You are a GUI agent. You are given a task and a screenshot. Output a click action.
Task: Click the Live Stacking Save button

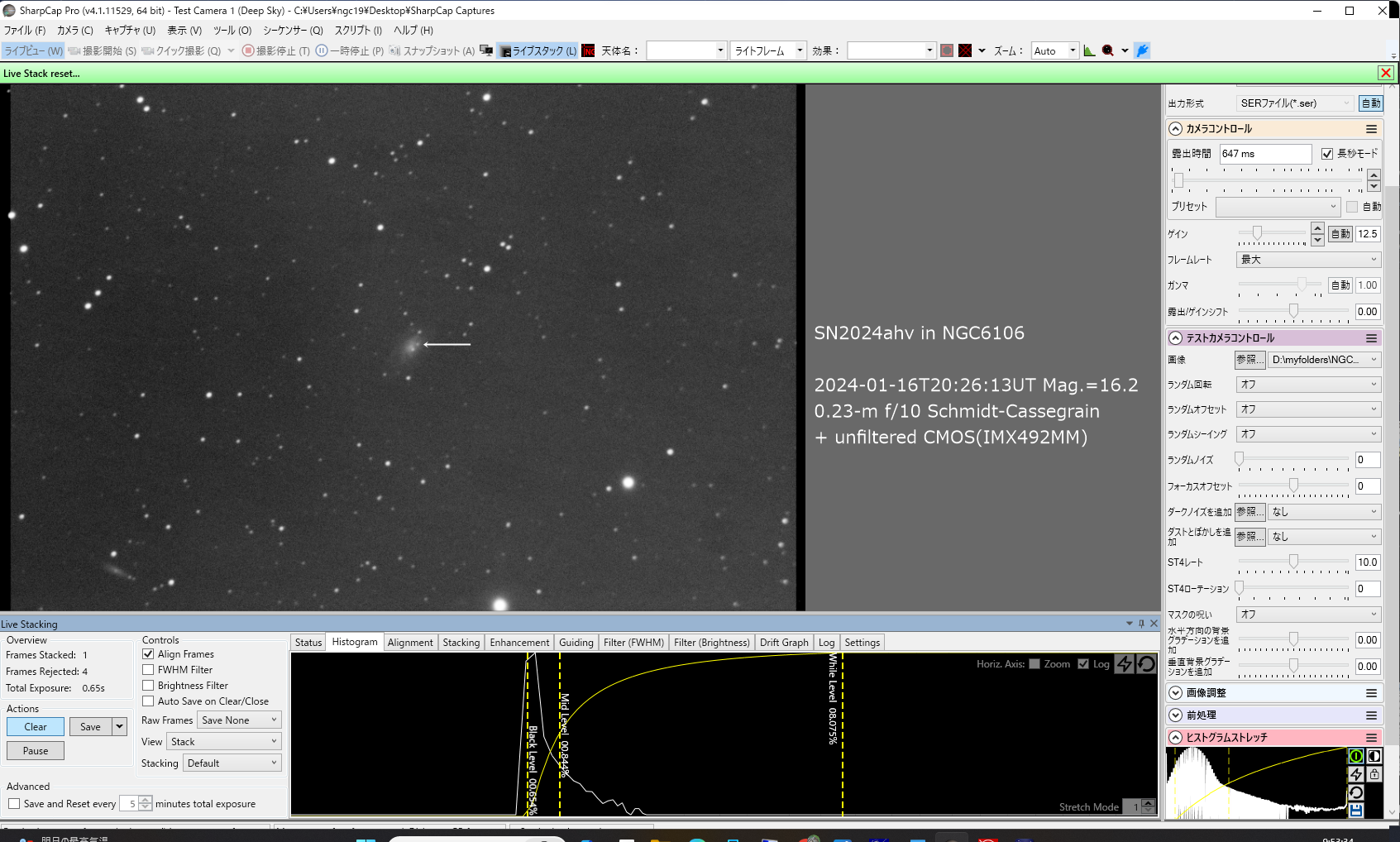tap(91, 727)
